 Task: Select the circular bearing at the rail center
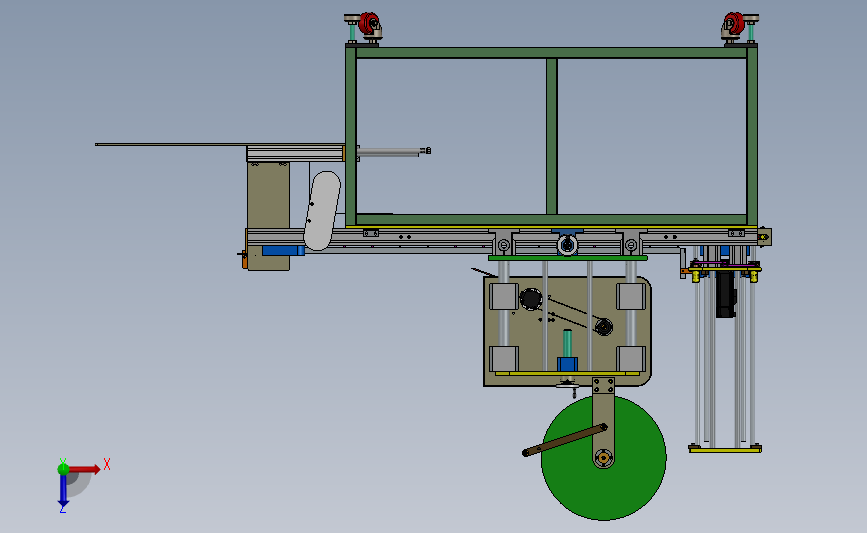click(567, 244)
